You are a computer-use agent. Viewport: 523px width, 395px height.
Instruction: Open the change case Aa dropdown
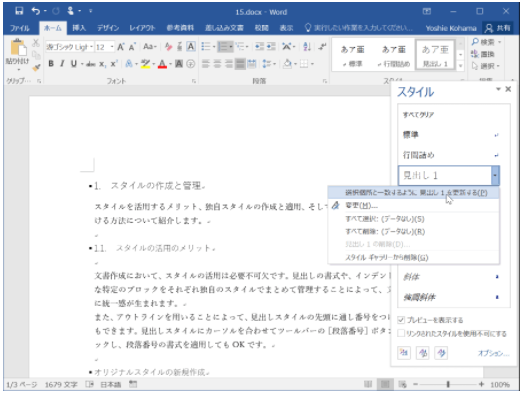click(x=150, y=47)
